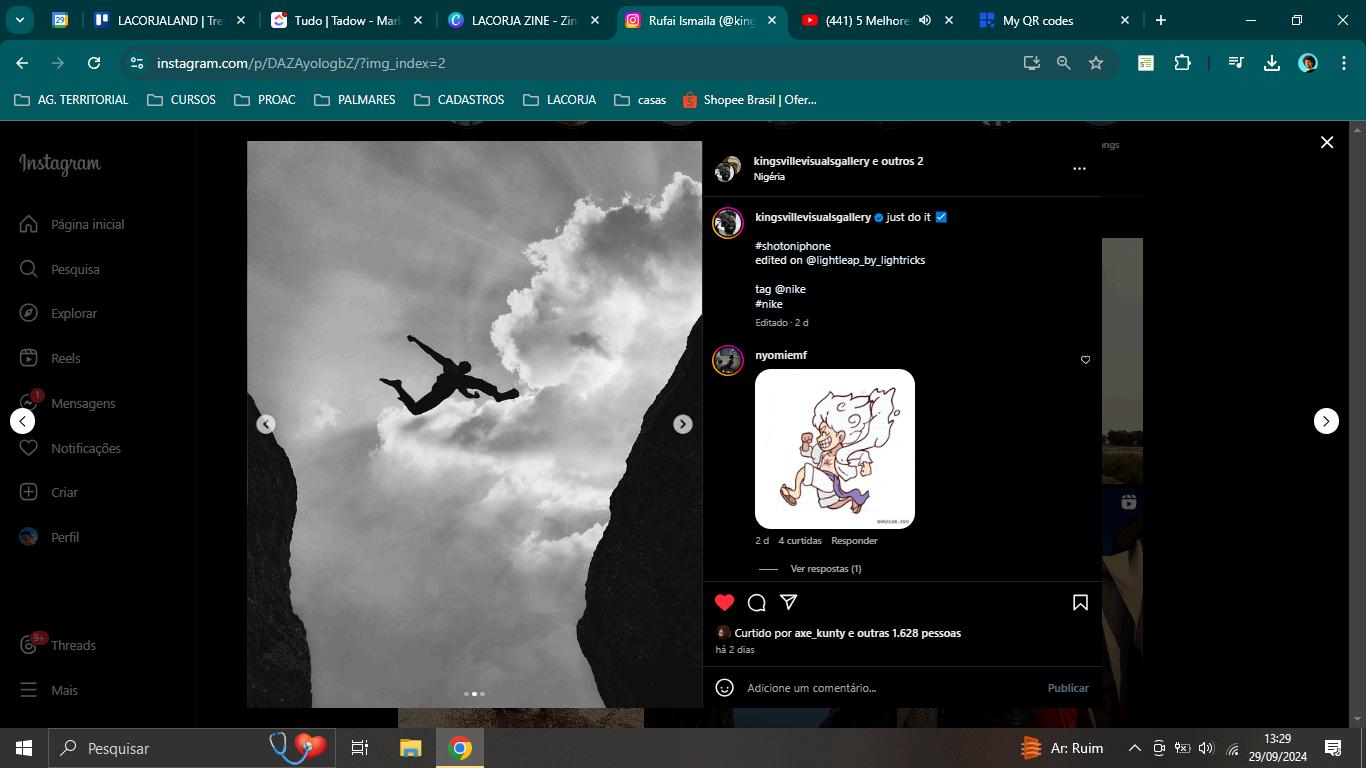Click the black and white cliff jump photo
1366x768 pixels.
coord(475,424)
